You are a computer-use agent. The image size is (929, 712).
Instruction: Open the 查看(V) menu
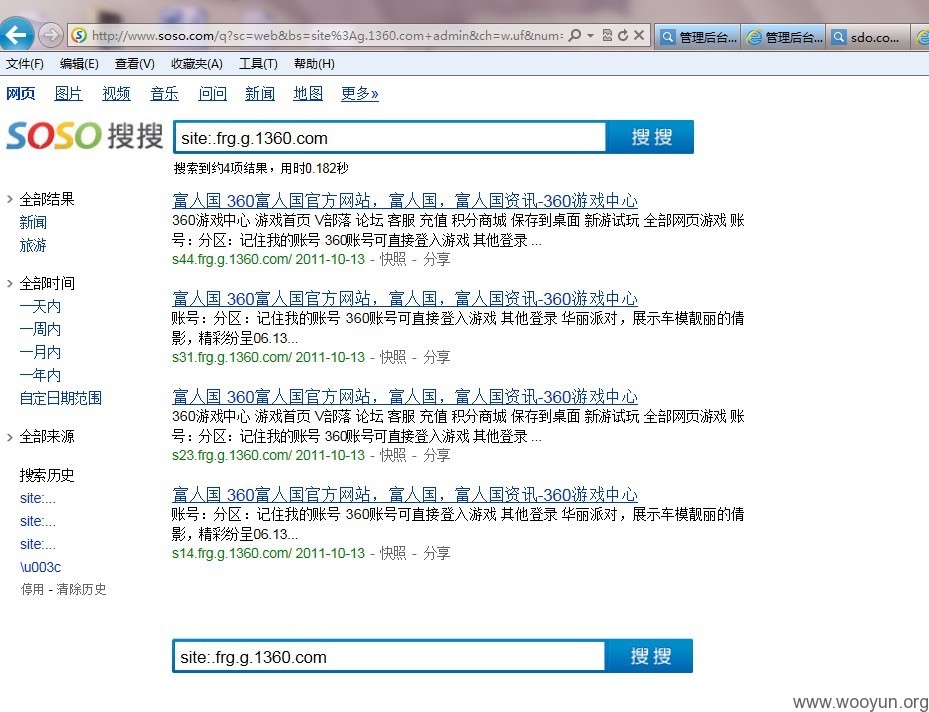click(134, 63)
